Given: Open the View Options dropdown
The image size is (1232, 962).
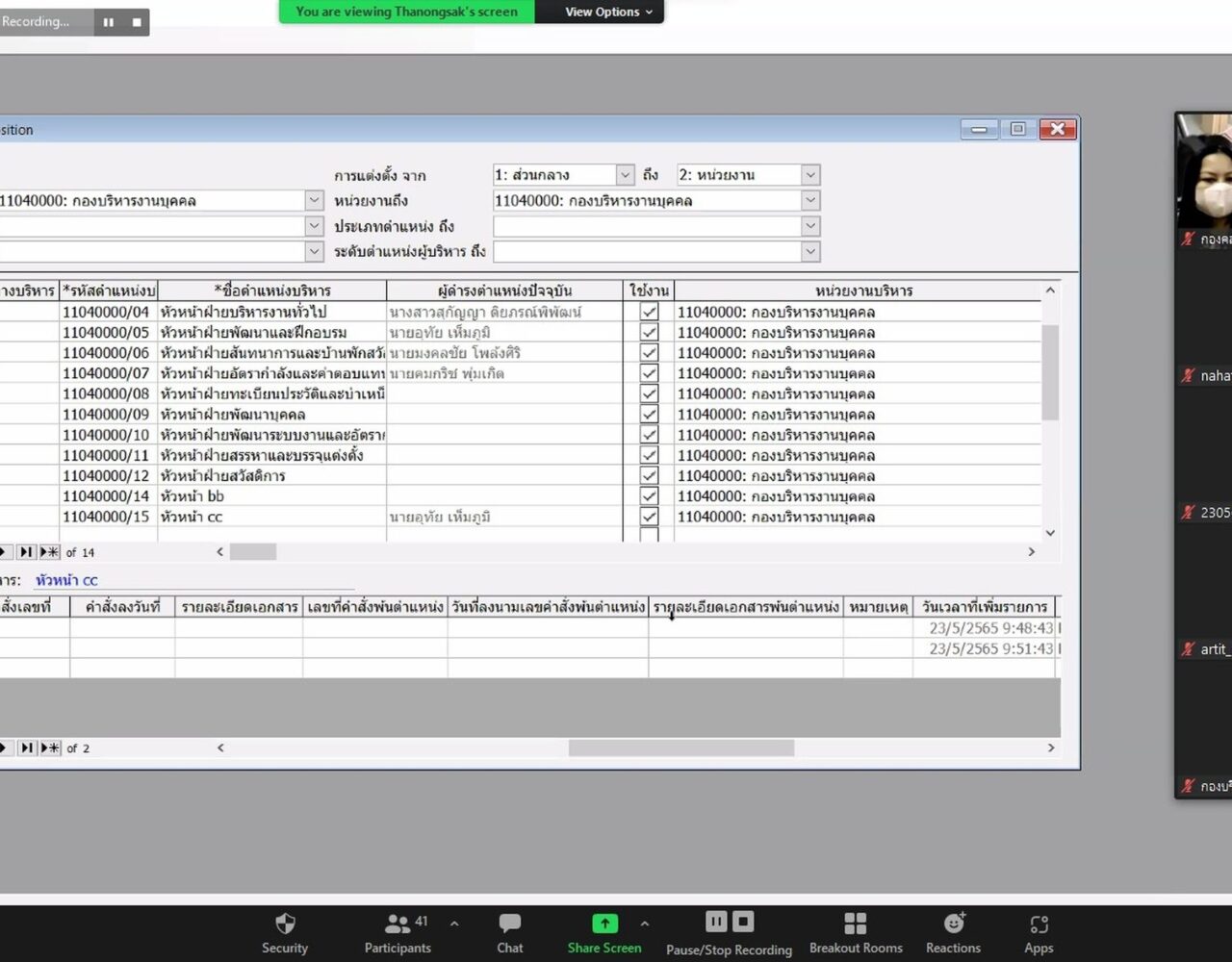Looking at the screenshot, I should (608, 12).
